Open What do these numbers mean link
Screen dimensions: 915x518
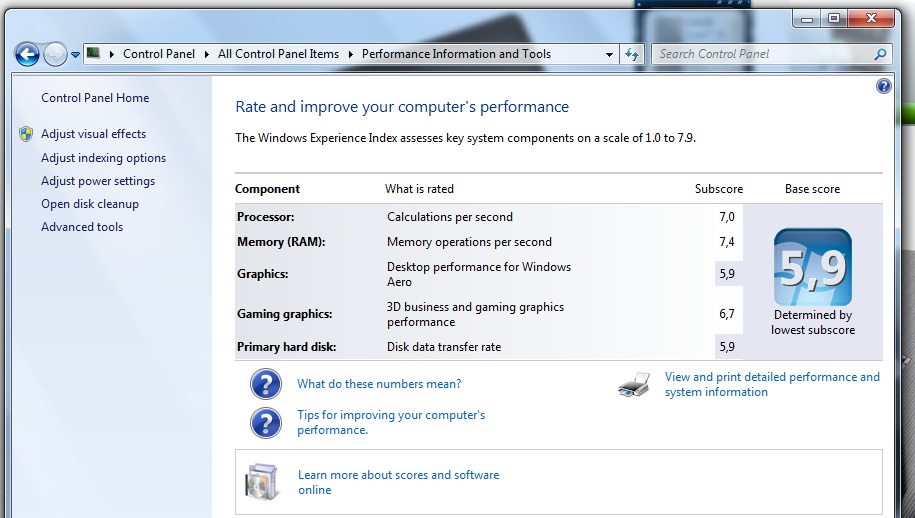(x=379, y=384)
